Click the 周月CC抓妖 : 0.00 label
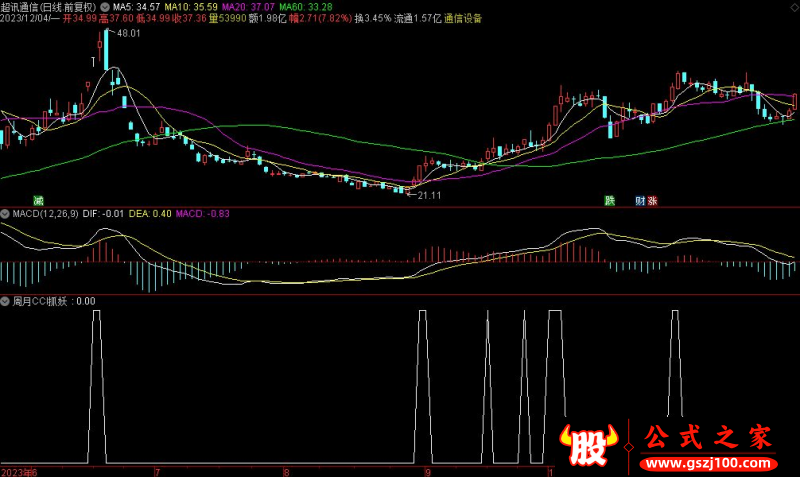Image resolution: width=800 pixels, height=477 pixels. point(54,302)
